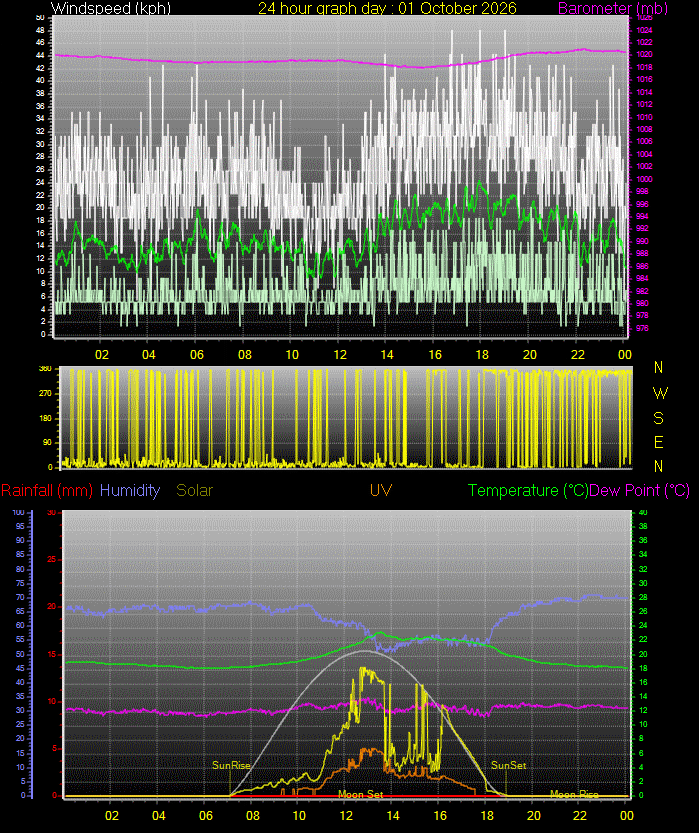The image size is (699, 833).
Task: Select "24" on the windspeed axis
Action: click(x=40, y=182)
